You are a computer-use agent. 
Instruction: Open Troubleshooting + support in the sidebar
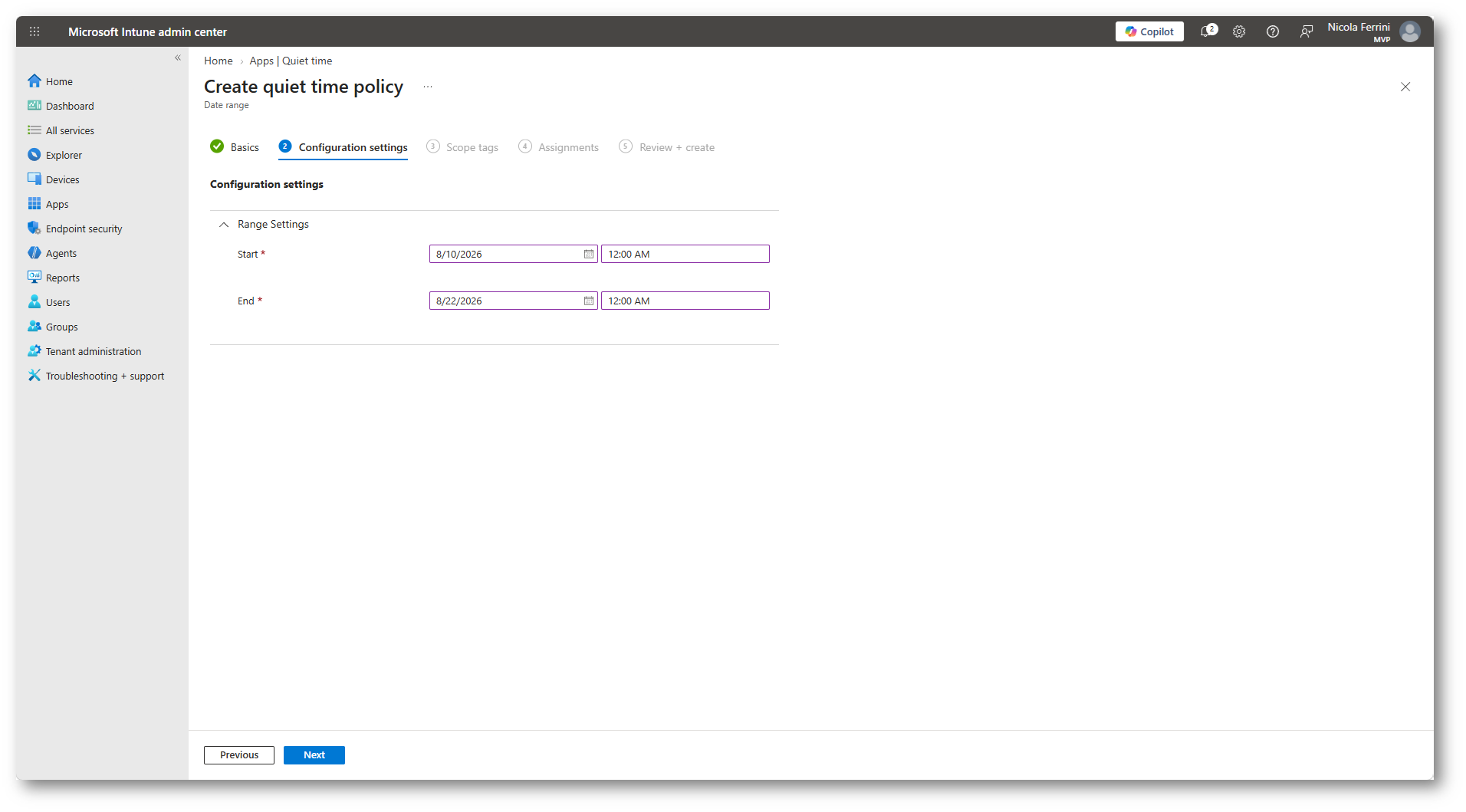[105, 376]
